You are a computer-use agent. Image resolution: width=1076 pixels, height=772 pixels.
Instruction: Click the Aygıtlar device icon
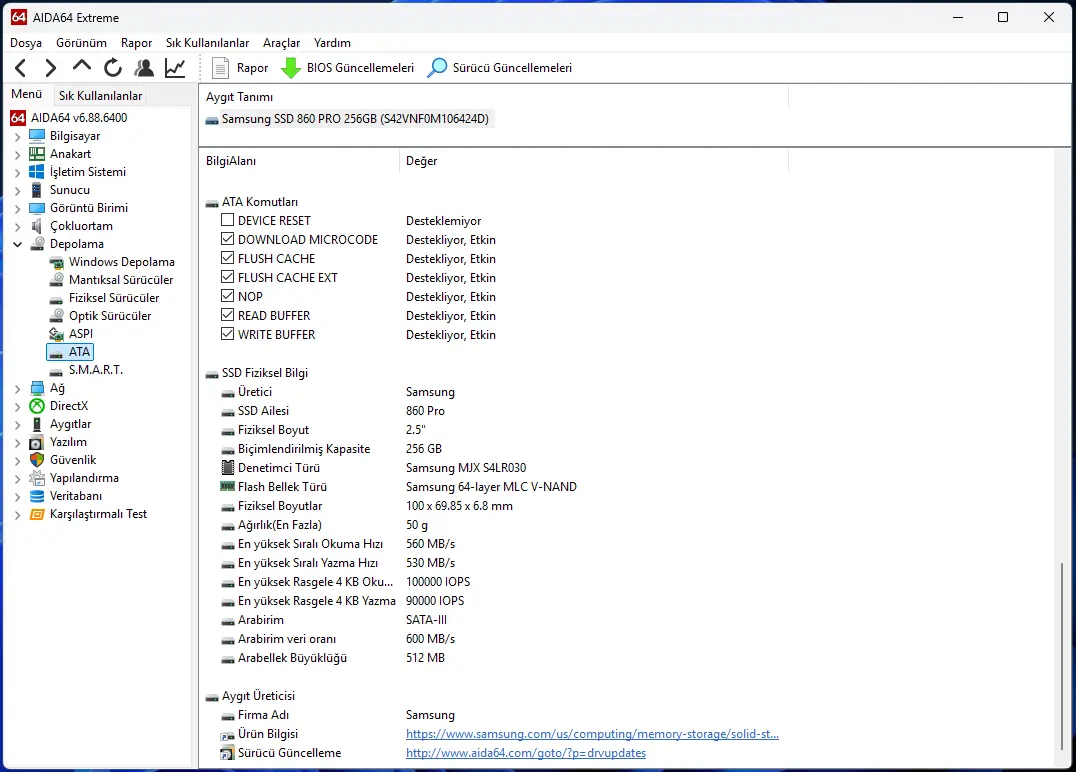[x=37, y=424]
